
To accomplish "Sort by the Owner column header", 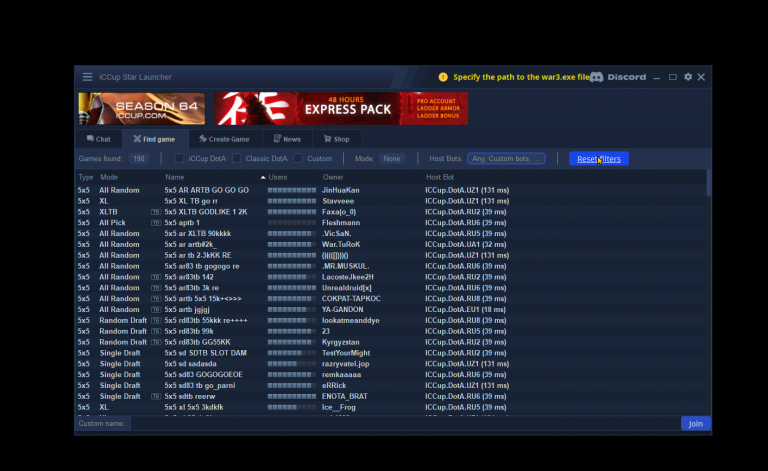I will 333,177.
